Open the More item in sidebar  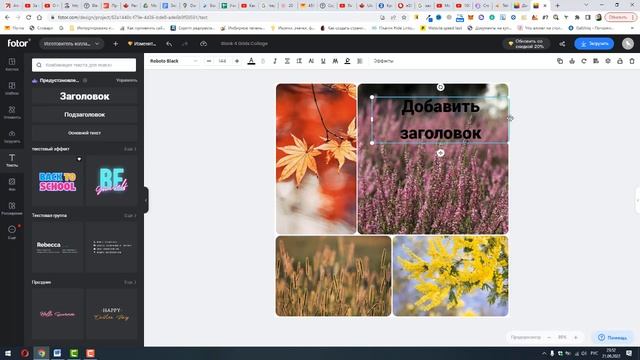(x=12, y=232)
